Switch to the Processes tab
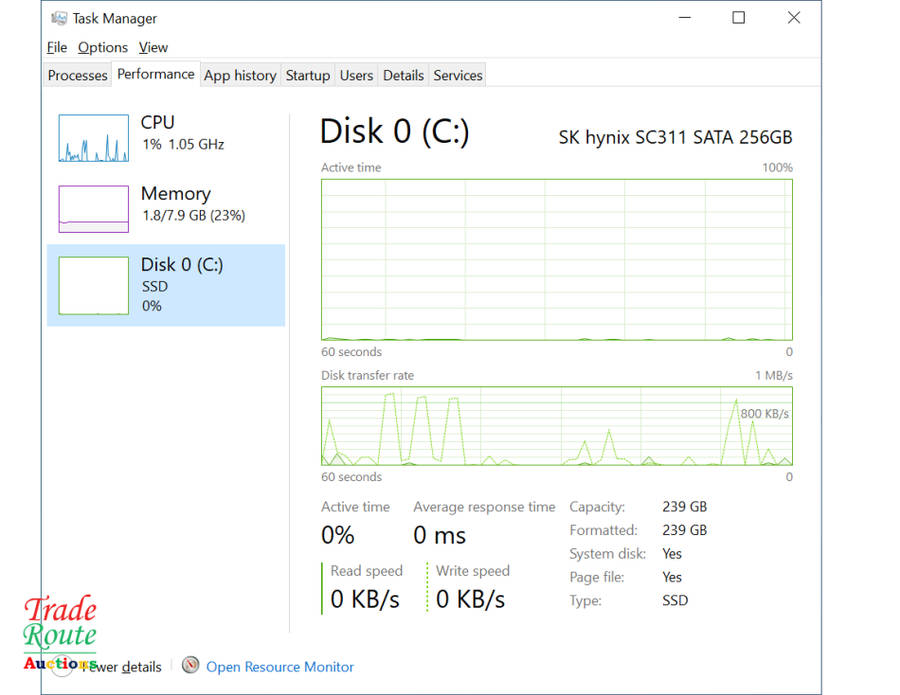 tap(77, 75)
